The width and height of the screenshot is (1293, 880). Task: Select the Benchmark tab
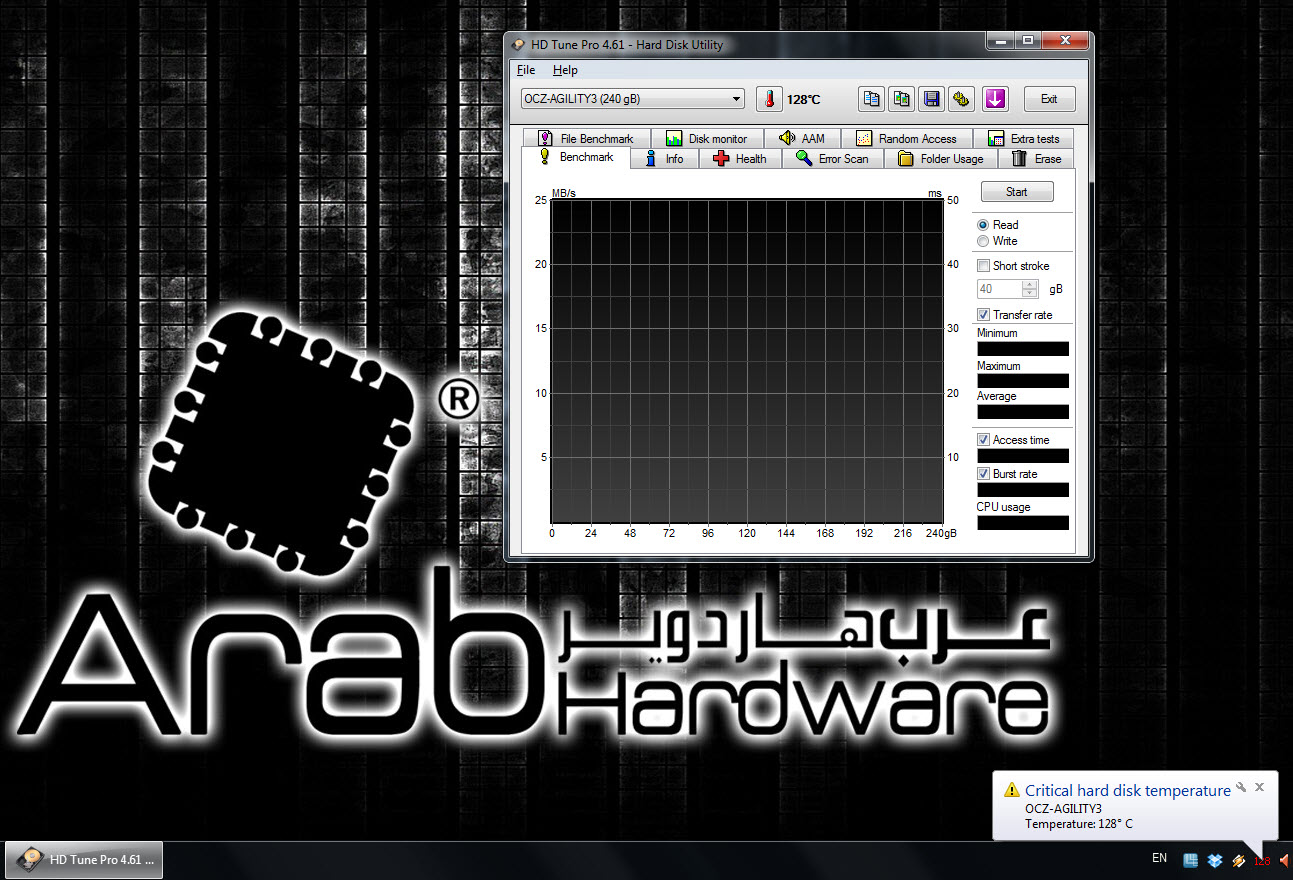[x=576, y=157]
